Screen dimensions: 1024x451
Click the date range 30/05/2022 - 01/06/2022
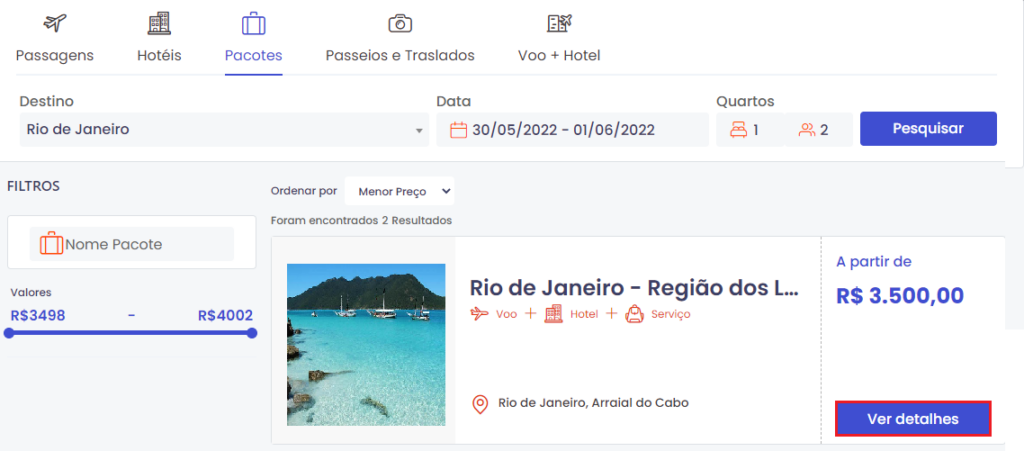[564, 130]
